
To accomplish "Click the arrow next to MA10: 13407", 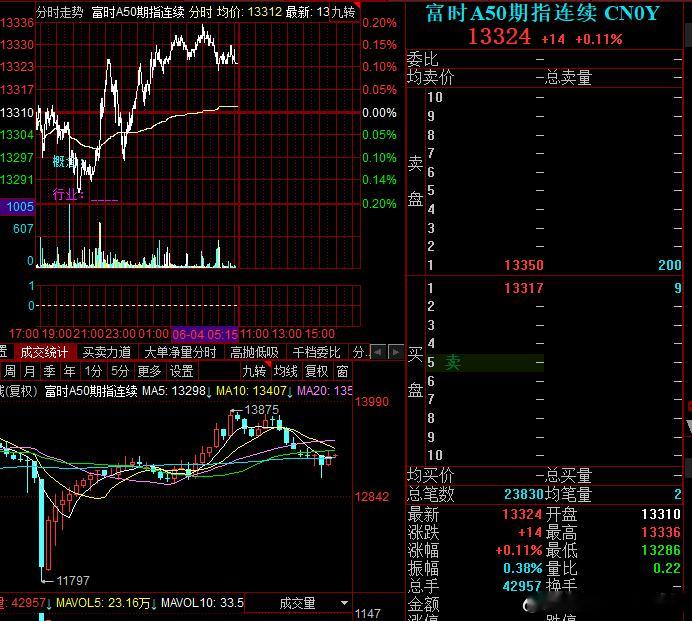I will pyautogui.click(x=290, y=391).
